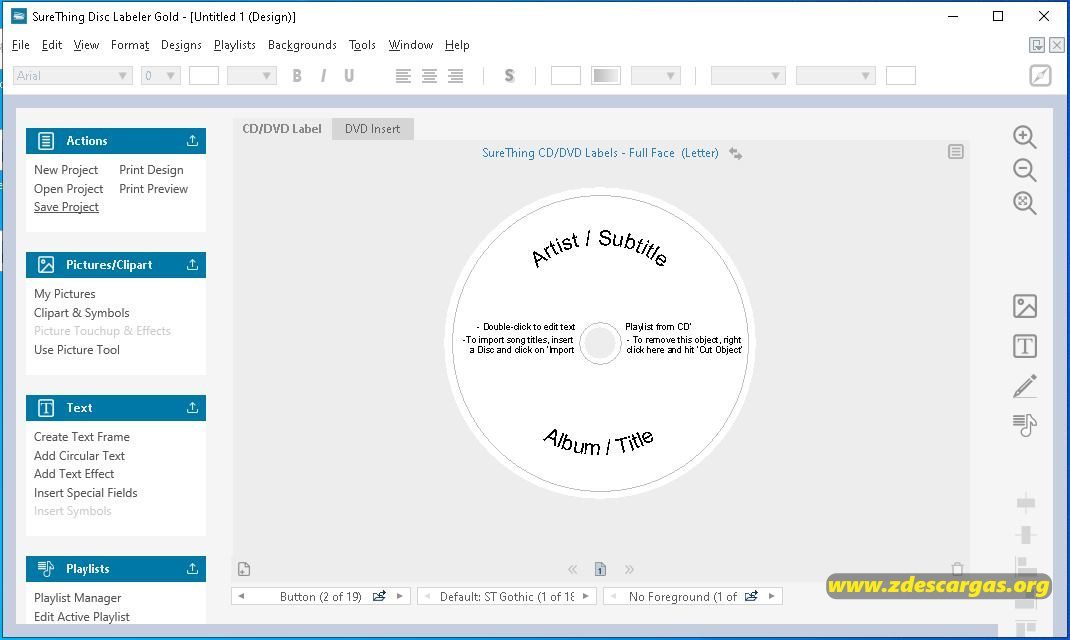This screenshot has width=1070, height=640.
Task: Click the white fill color box left of the gradient
Action: (x=566, y=76)
